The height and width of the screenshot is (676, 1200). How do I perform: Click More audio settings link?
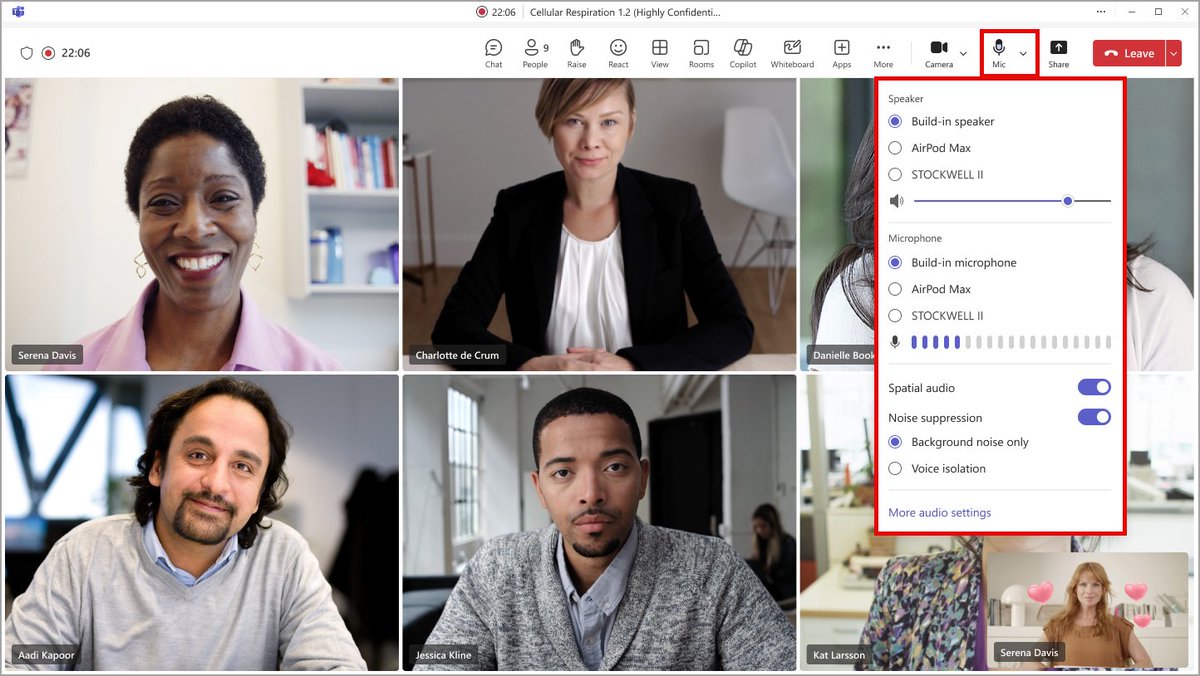coord(940,513)
